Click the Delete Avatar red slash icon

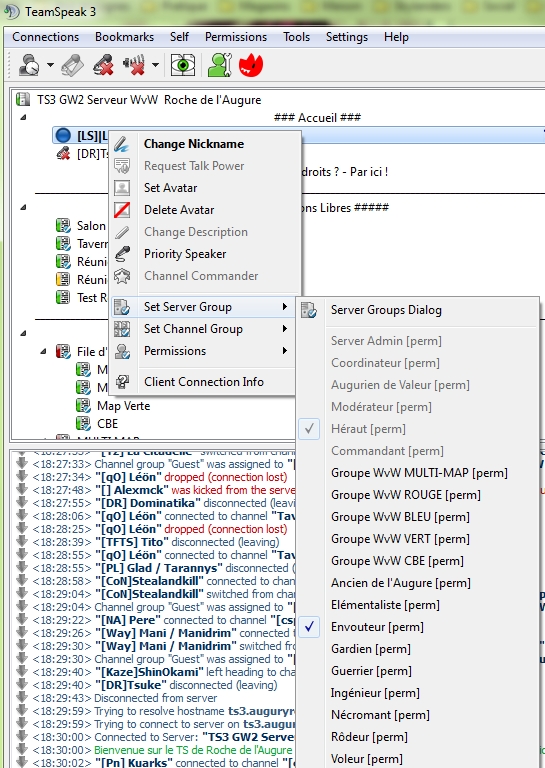(x=122, y=210)
